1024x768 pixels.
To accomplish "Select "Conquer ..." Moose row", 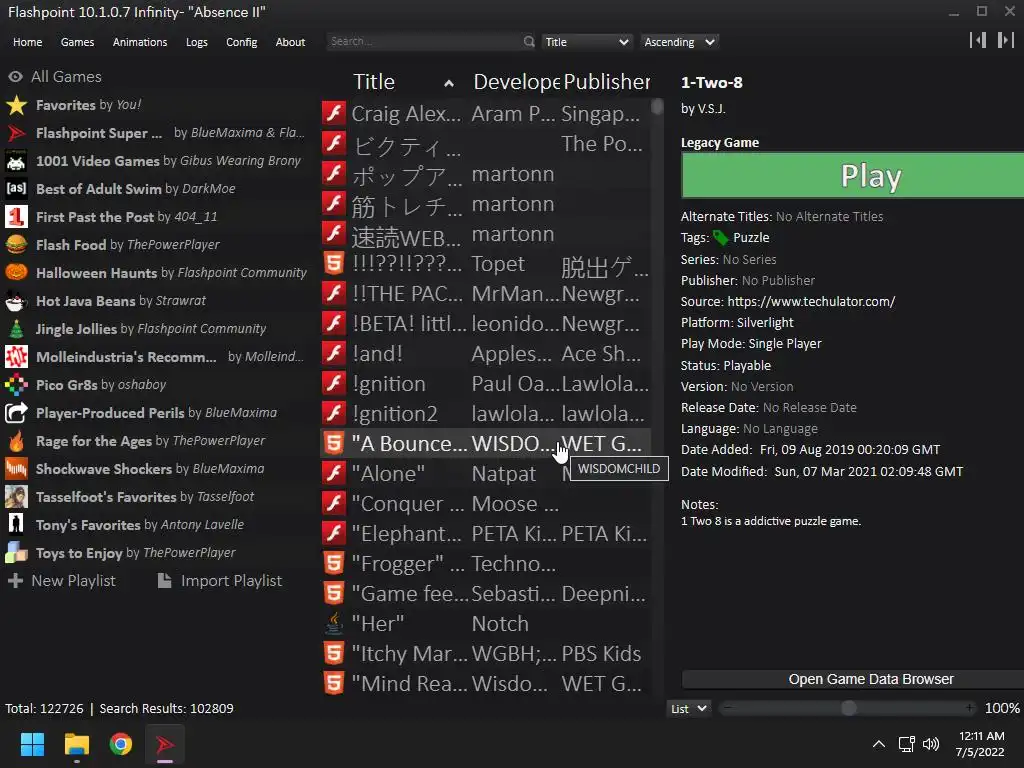I will (486, 504).
